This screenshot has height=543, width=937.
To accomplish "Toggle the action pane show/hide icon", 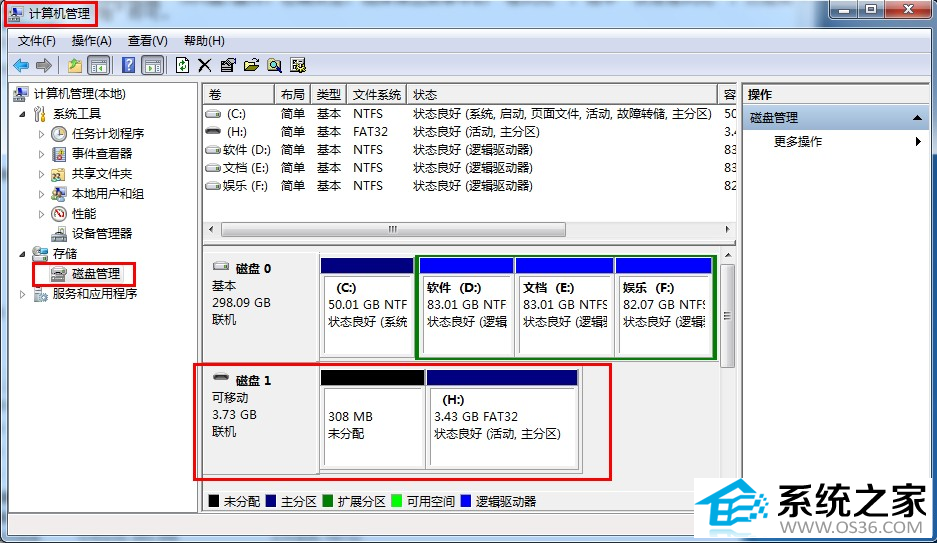I will coord(153,65).
